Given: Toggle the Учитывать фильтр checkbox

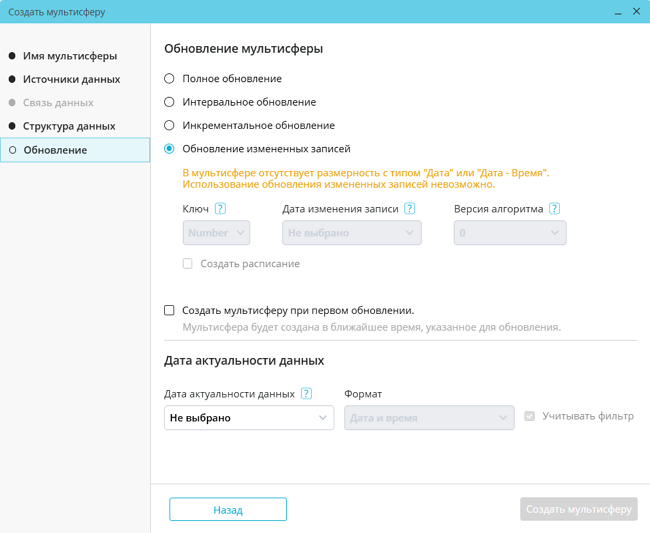Looking at the screenshot, I should click(x=530, y=416).
